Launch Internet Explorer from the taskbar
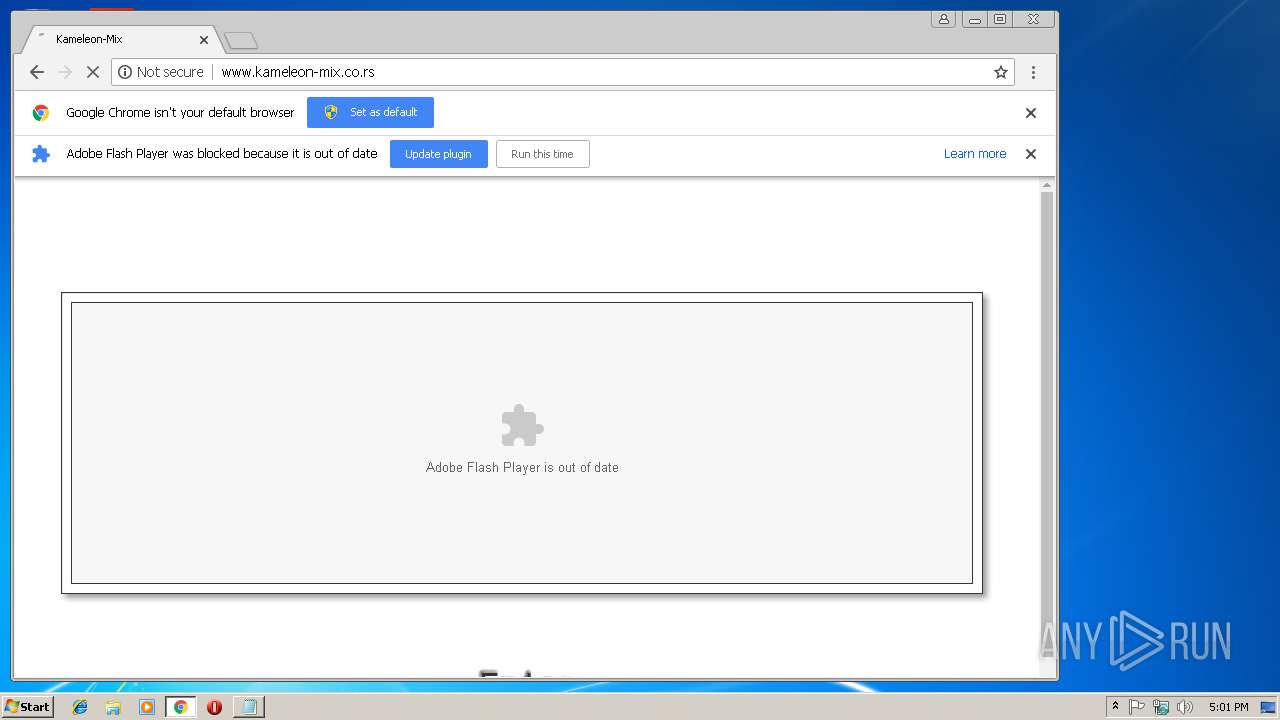The image size is (1280, 720). (x=80, y=707)
